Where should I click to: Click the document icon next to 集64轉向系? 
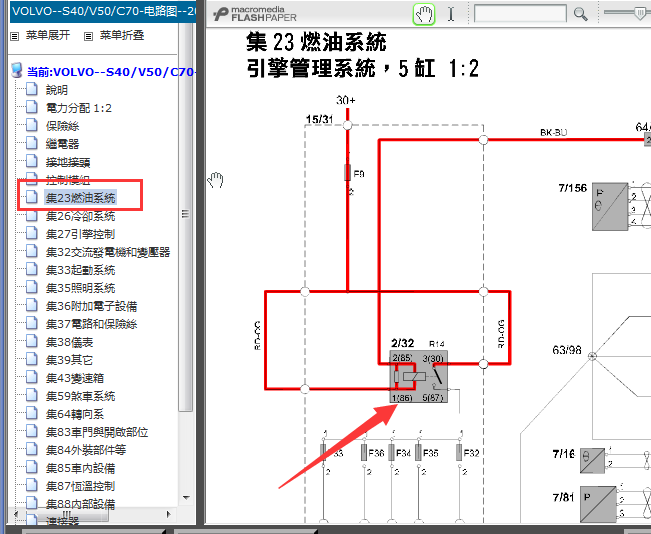[x=32, y=413]
